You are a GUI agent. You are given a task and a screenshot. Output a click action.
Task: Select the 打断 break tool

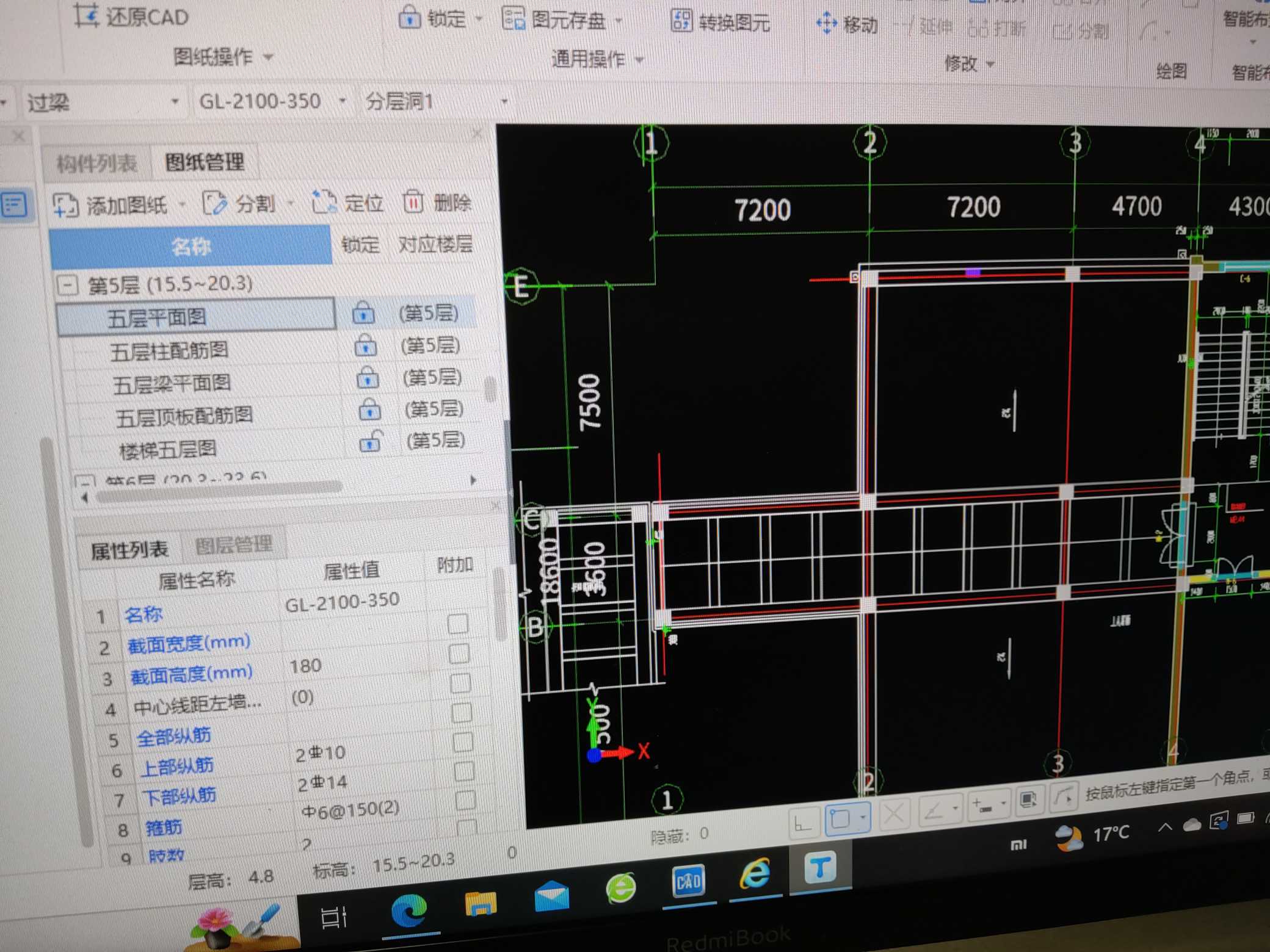pos(998,28)
